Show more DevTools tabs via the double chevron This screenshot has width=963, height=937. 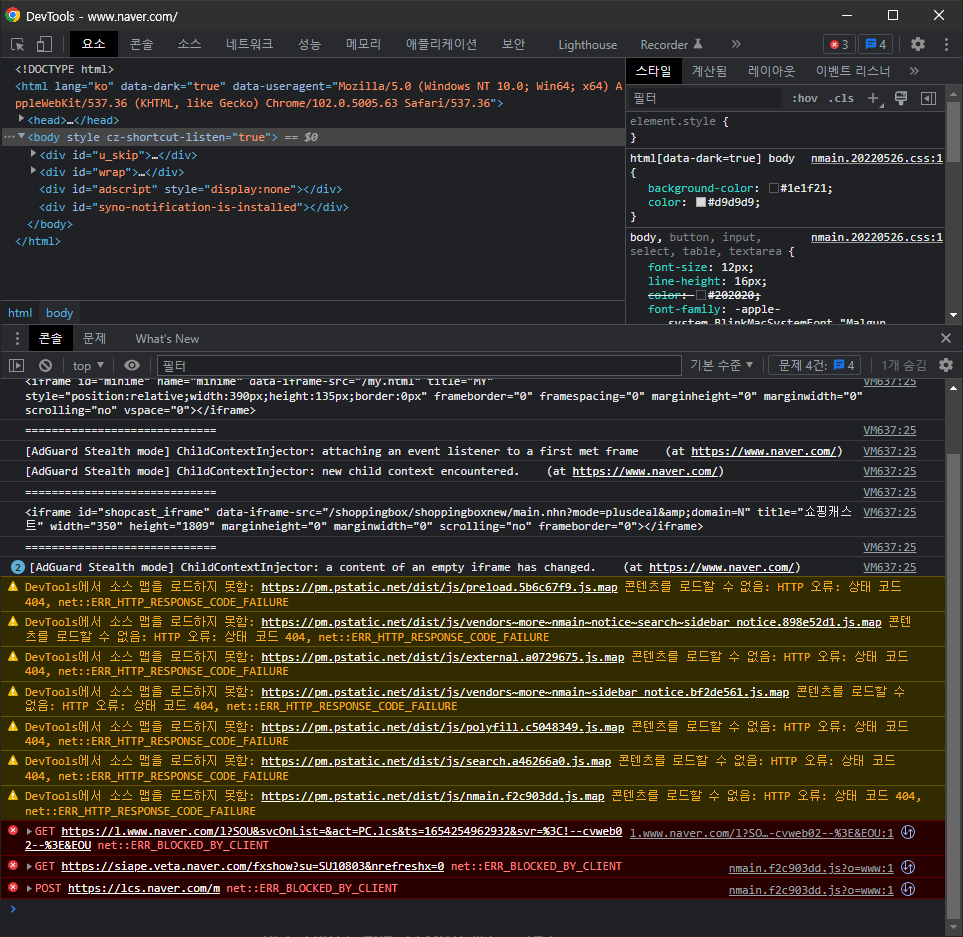(x=736, y=44)
